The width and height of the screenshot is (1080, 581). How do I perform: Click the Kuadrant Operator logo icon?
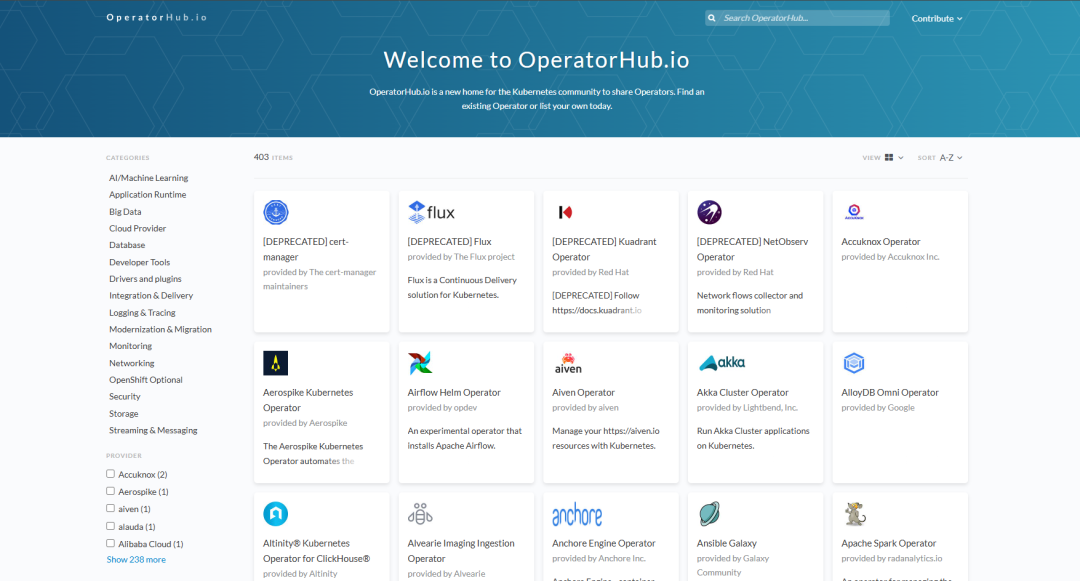coord(565,212)
